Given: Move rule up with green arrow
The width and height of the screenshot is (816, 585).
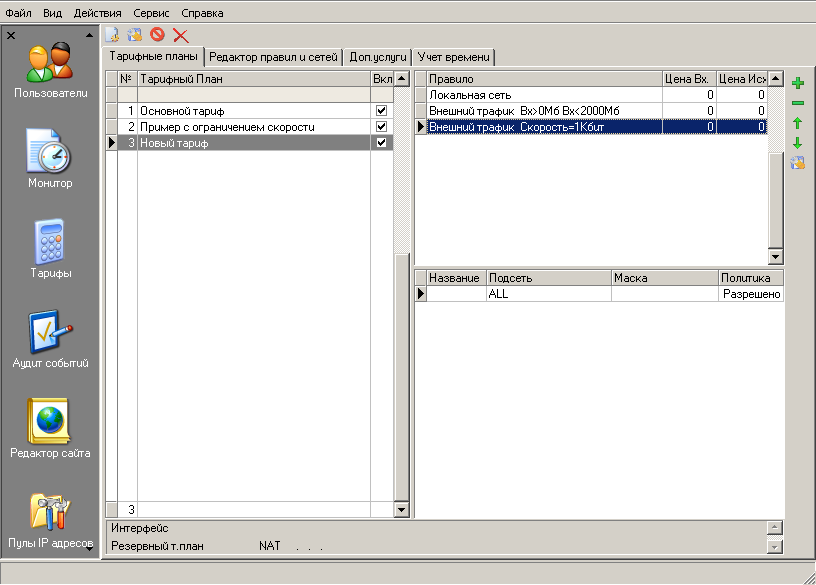Looking at the screenshot, I should click(797, 123).
